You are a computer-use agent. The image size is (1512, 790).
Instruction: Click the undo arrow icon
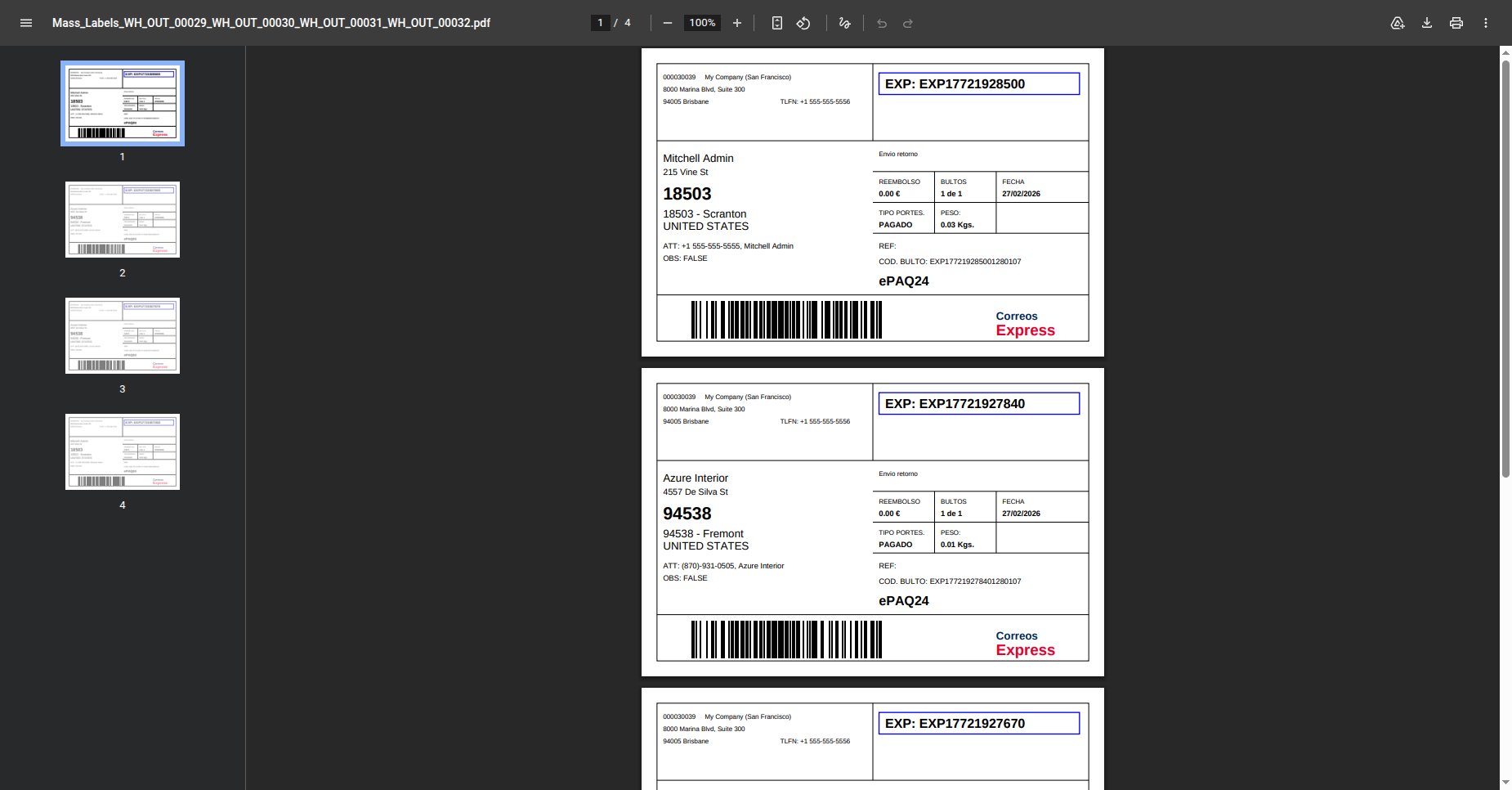click(882, 23)
